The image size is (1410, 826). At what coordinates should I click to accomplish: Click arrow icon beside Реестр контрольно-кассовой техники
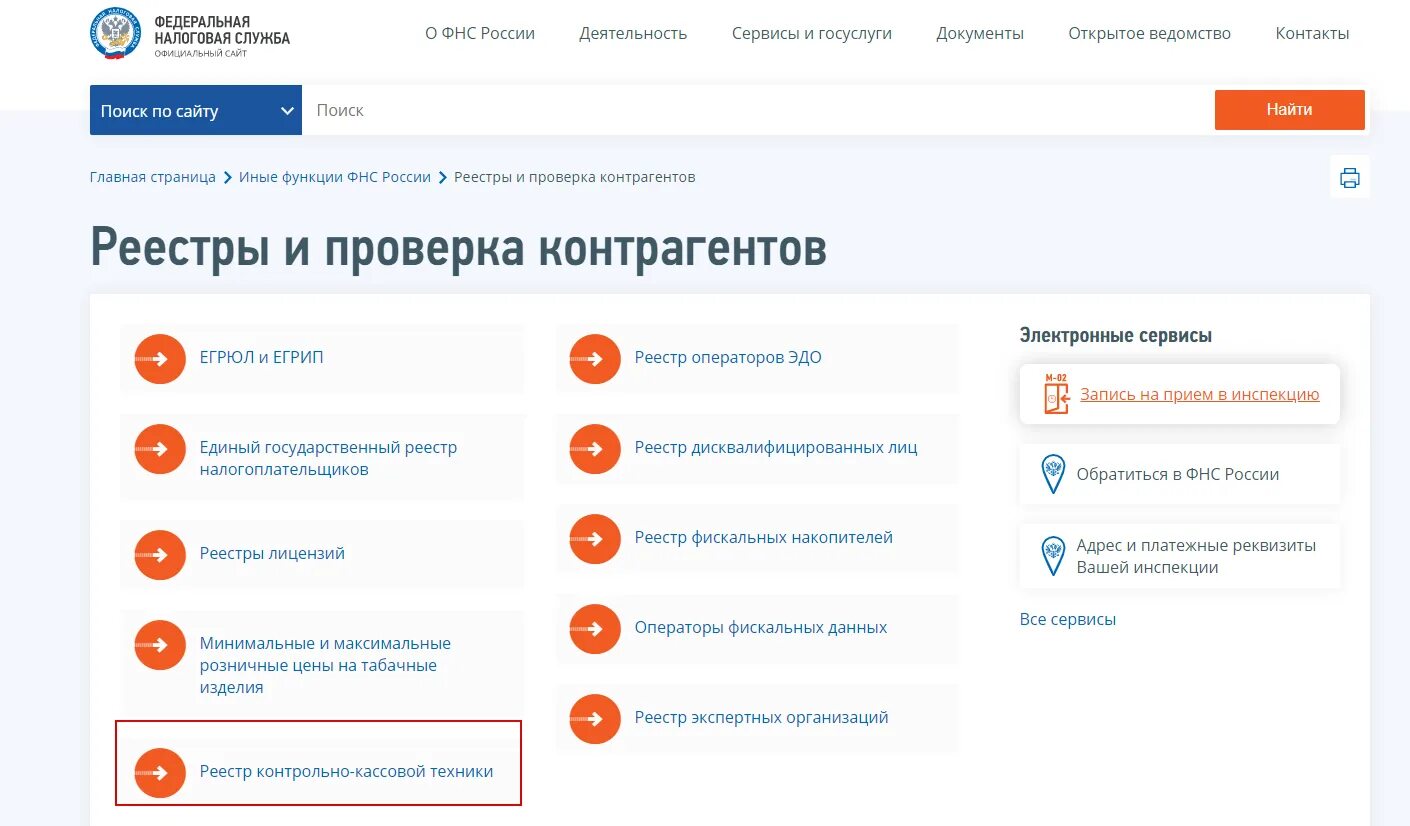click(160, 772)
